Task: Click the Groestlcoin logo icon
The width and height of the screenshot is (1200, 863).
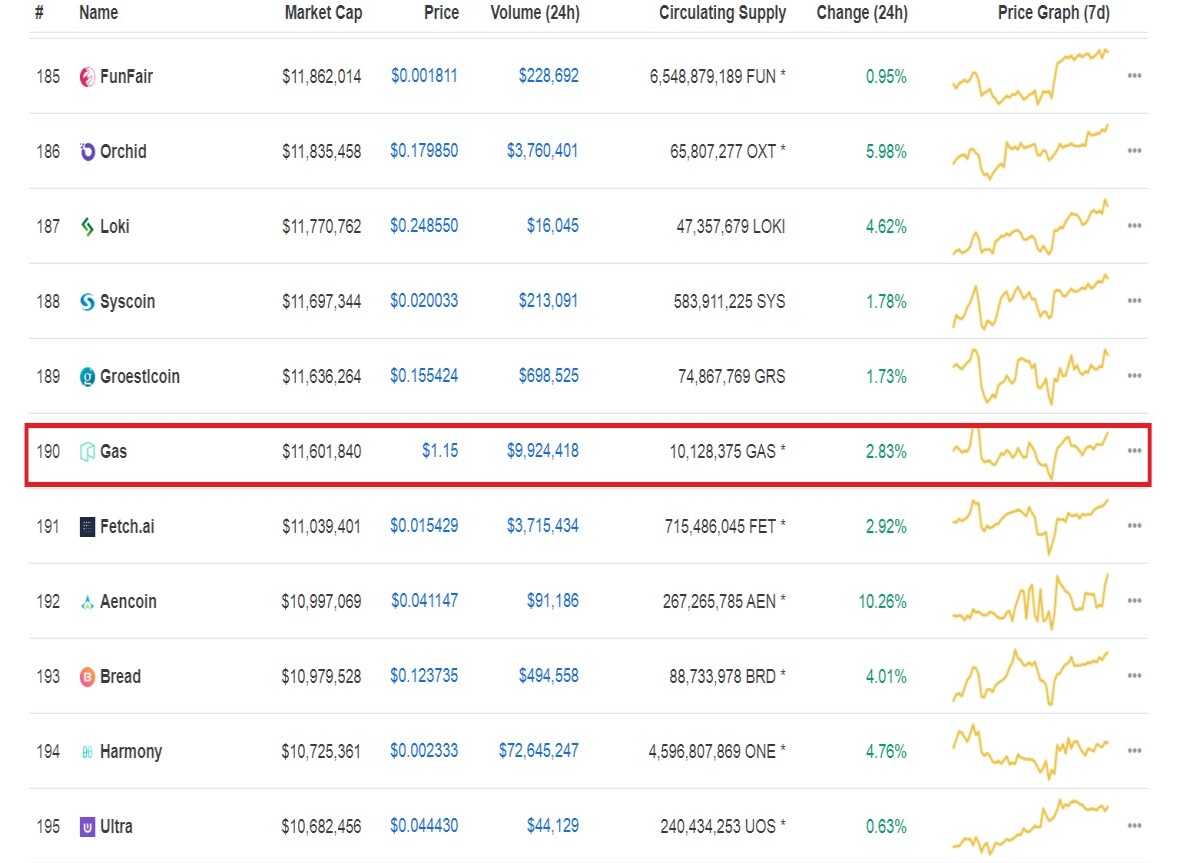Action: [87, 376]
